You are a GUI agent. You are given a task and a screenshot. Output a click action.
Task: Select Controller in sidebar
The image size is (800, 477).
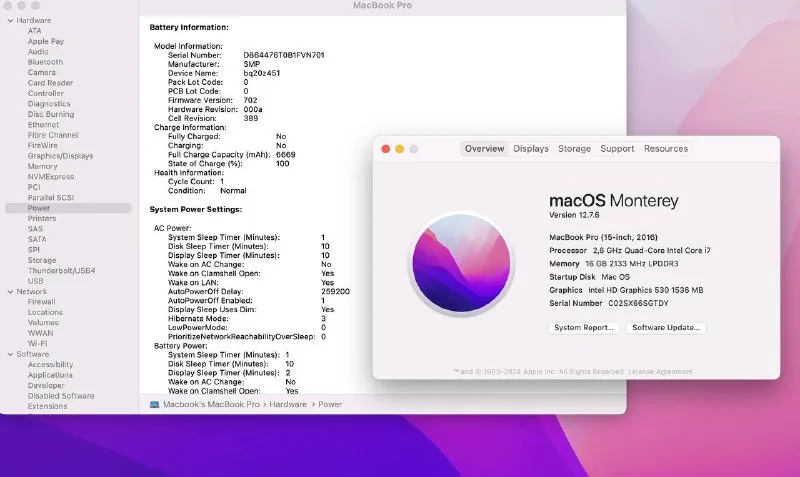tap(46, 93)
